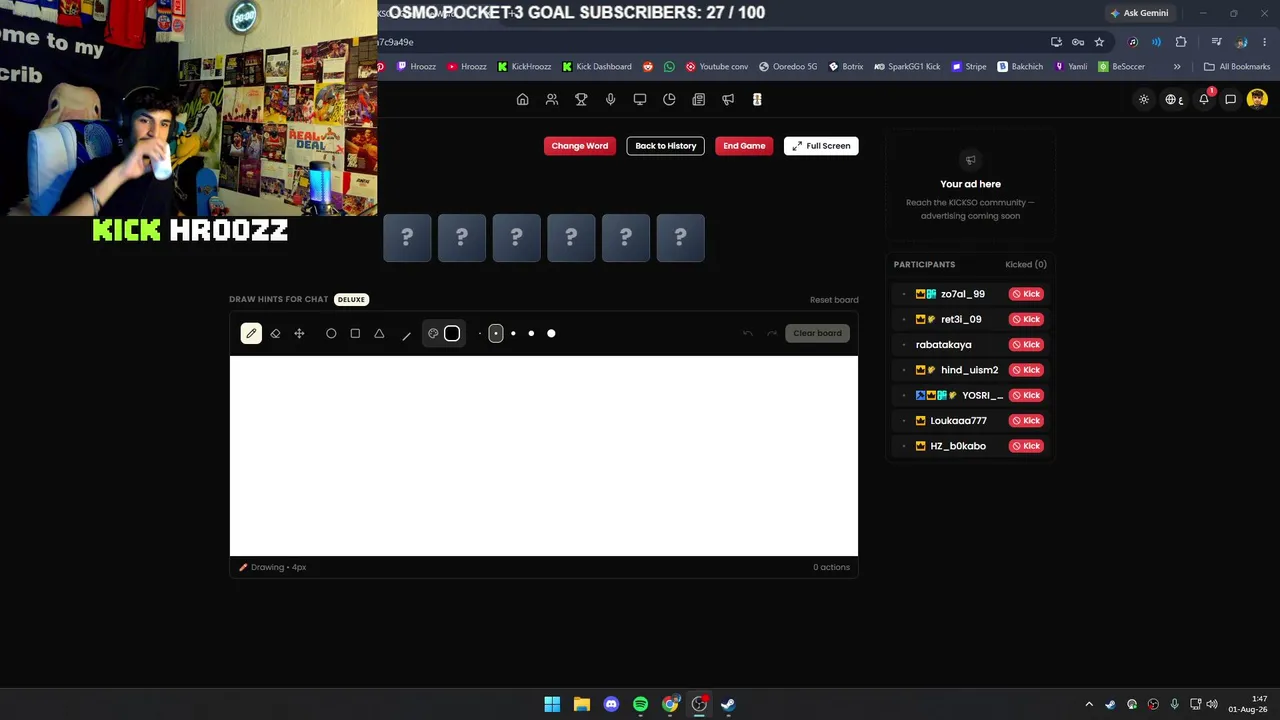Open the color palette picker
The height and width of the screenshot is (720, 1280).
tap(433, 333)
